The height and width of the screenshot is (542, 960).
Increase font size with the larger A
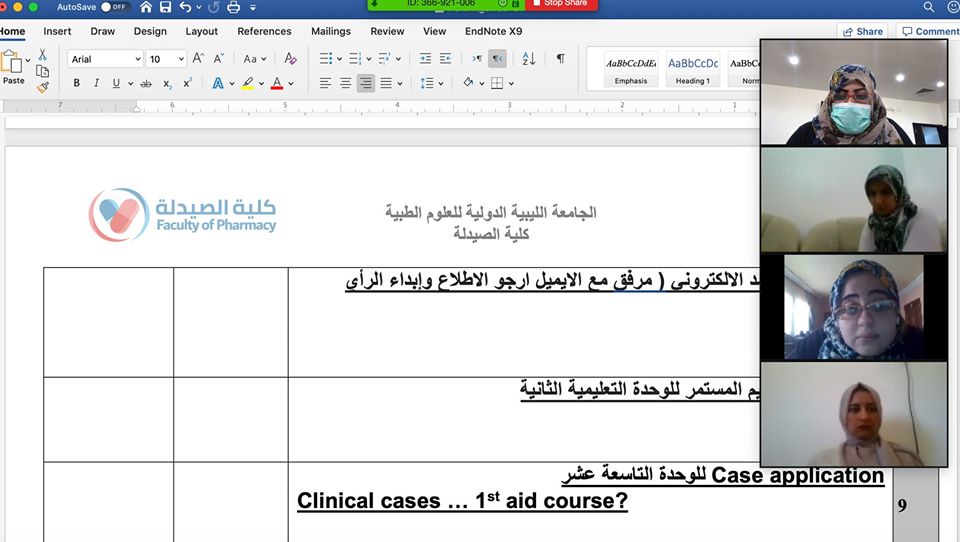tap(200, 59)
